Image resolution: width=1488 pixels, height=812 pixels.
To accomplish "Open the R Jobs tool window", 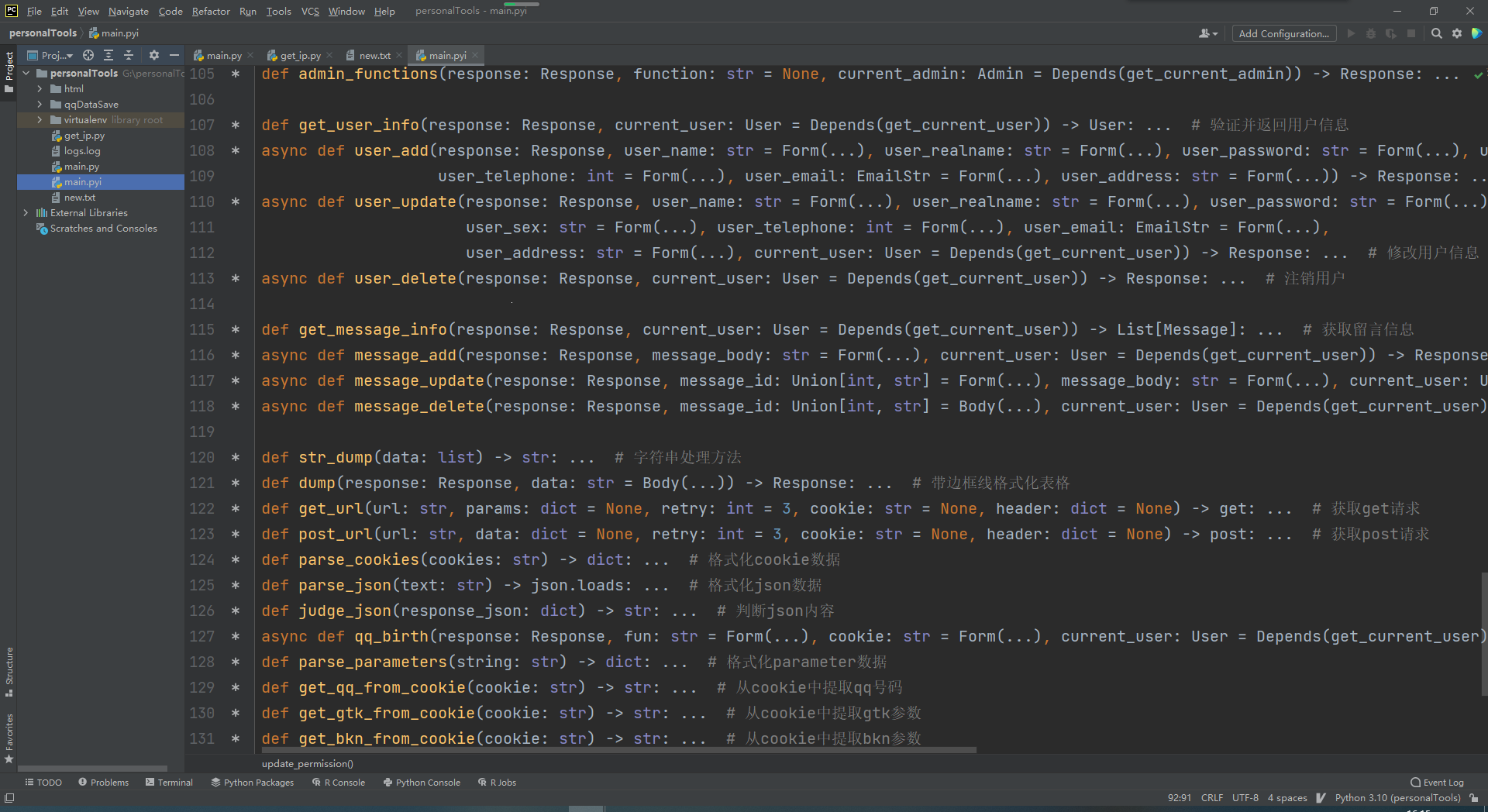I will (x=497, y=783).
